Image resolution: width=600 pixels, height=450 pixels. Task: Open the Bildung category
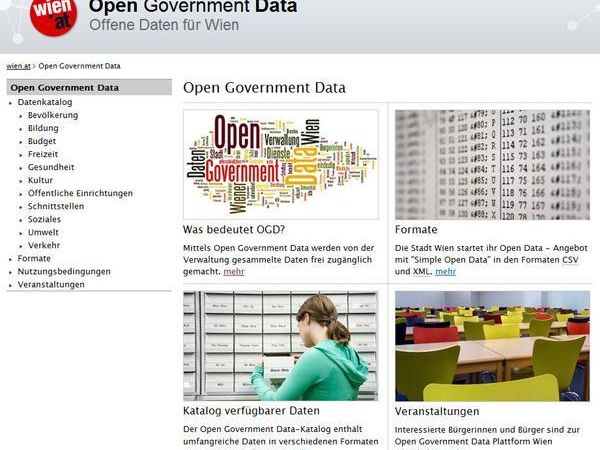43,128
